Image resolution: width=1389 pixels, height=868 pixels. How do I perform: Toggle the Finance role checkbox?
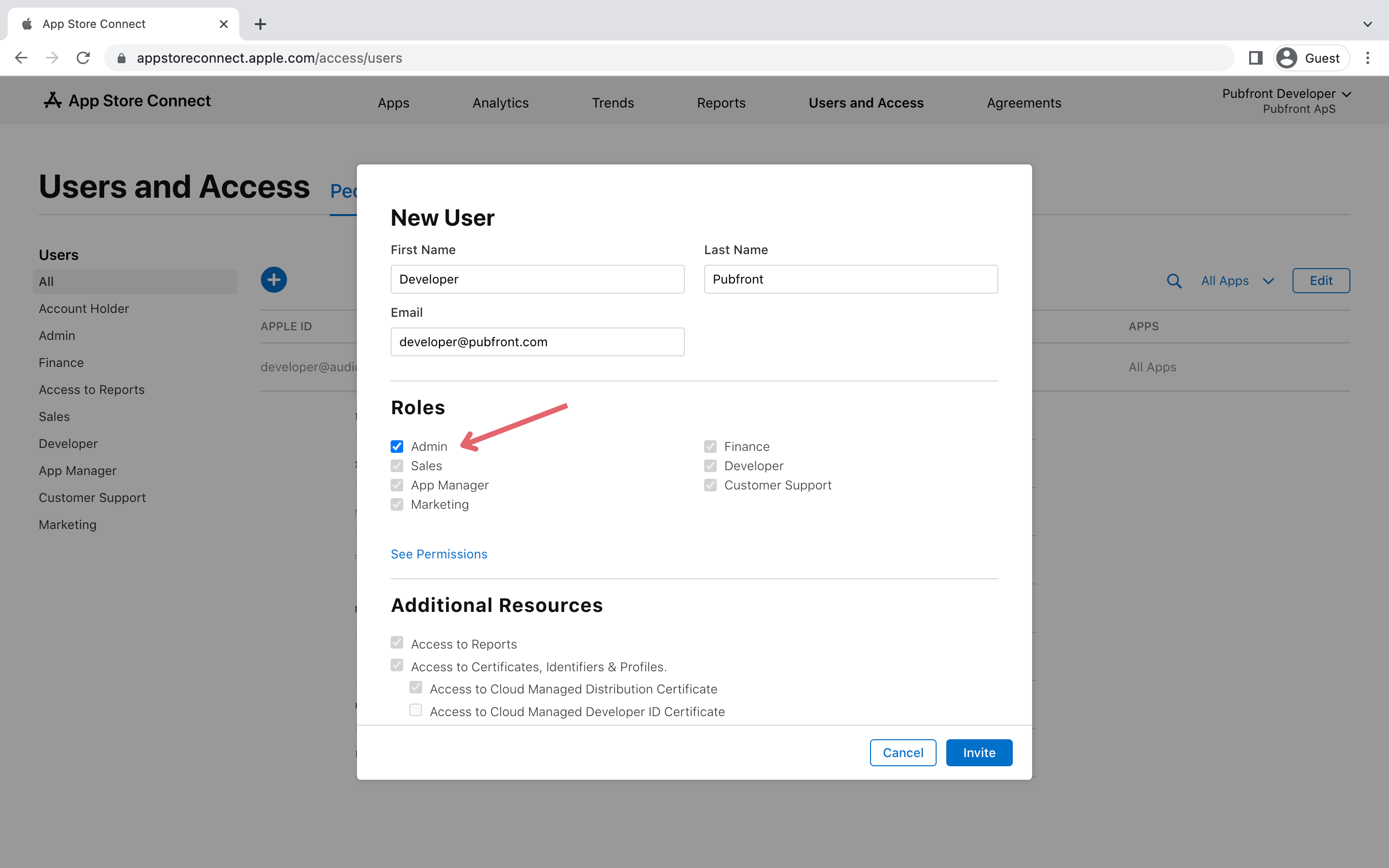(x=710, y=447)
